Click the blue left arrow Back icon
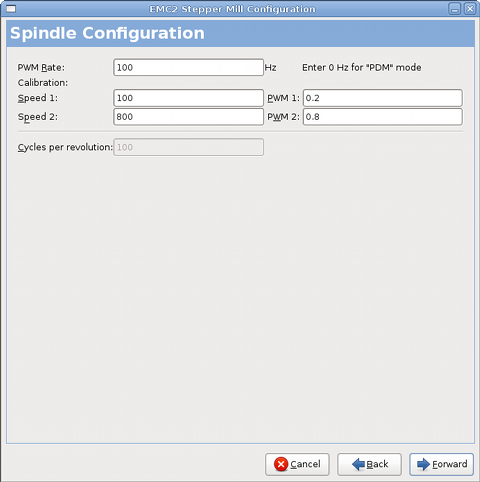Screen dimensions: 480x482 [x=359, y=464]
